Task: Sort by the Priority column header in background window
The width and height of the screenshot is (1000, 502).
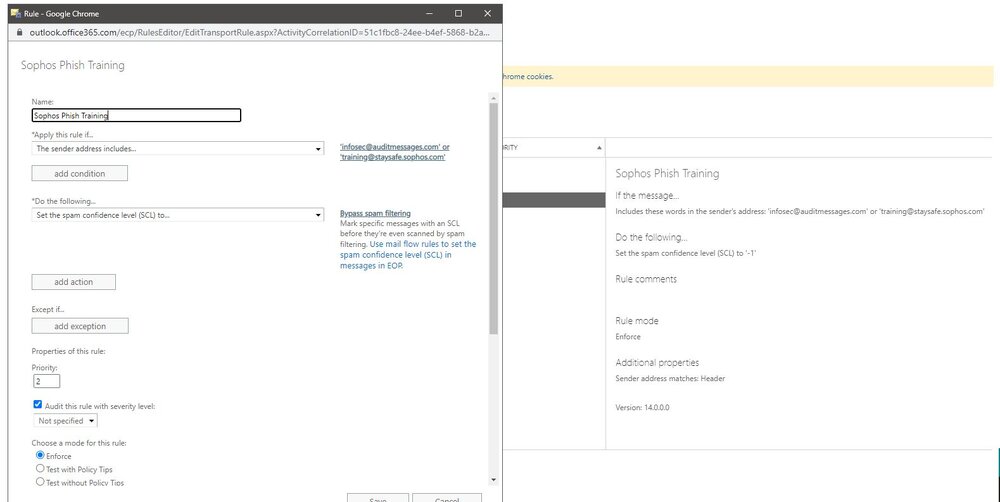Action: point(552,147)
